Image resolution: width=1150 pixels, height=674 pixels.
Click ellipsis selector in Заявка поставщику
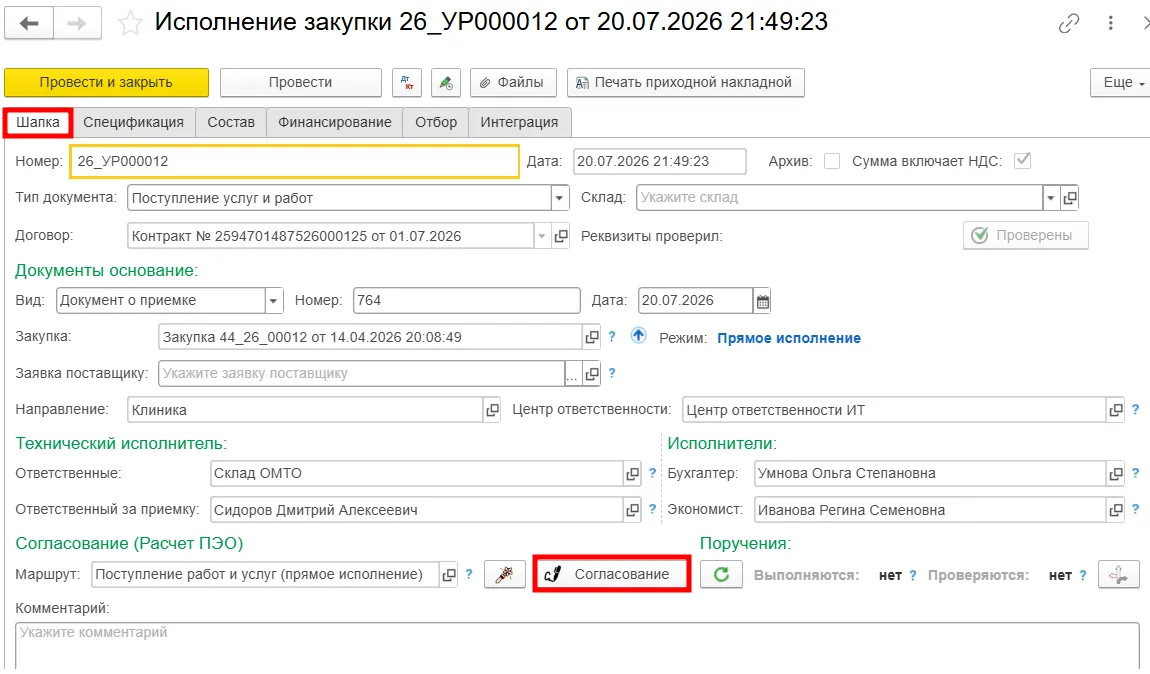pyautogui.click(x=572, y=374)
